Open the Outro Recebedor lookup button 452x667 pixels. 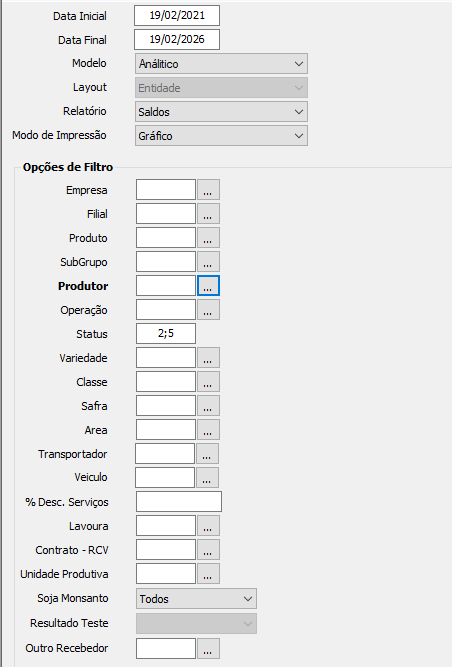[208, 648]
